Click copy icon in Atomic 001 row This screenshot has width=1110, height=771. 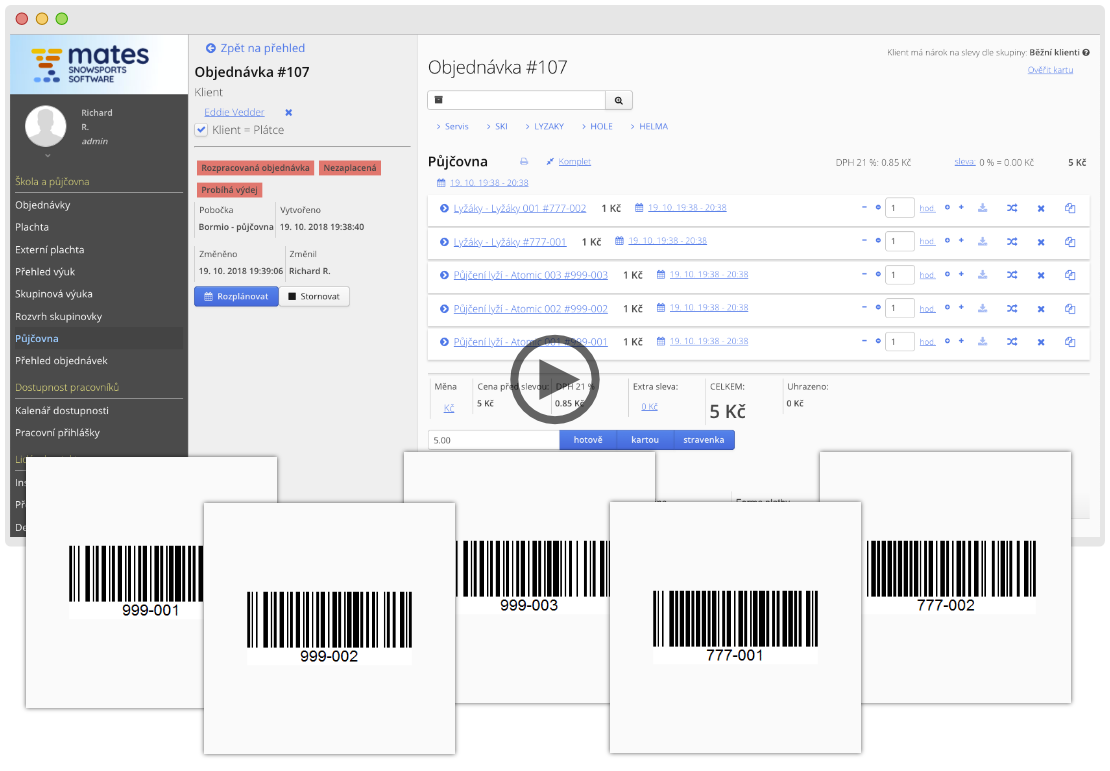1070,342
